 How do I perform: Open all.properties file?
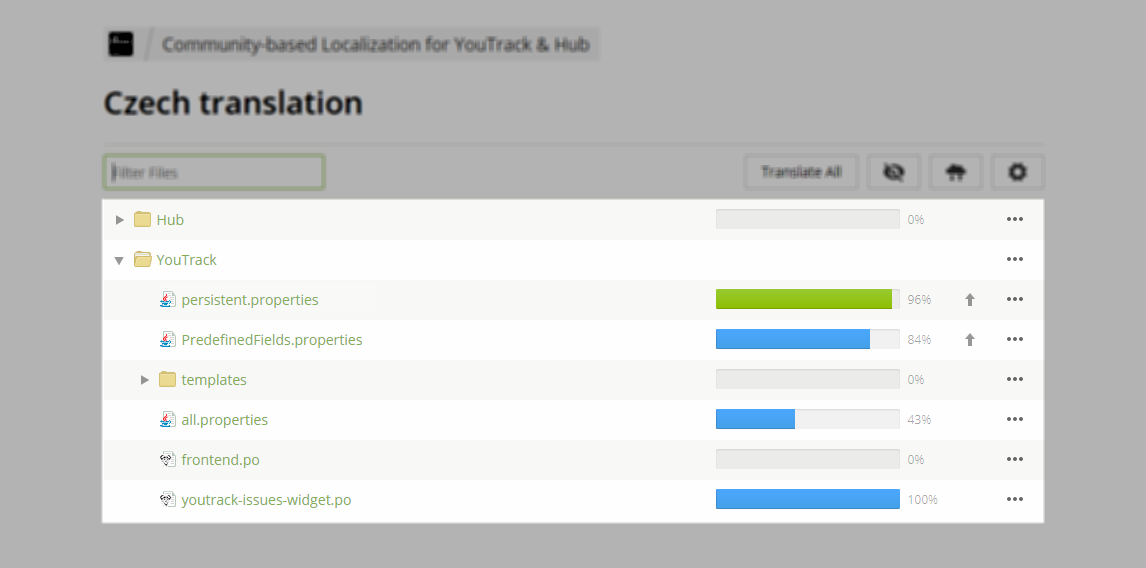[224, 420]
